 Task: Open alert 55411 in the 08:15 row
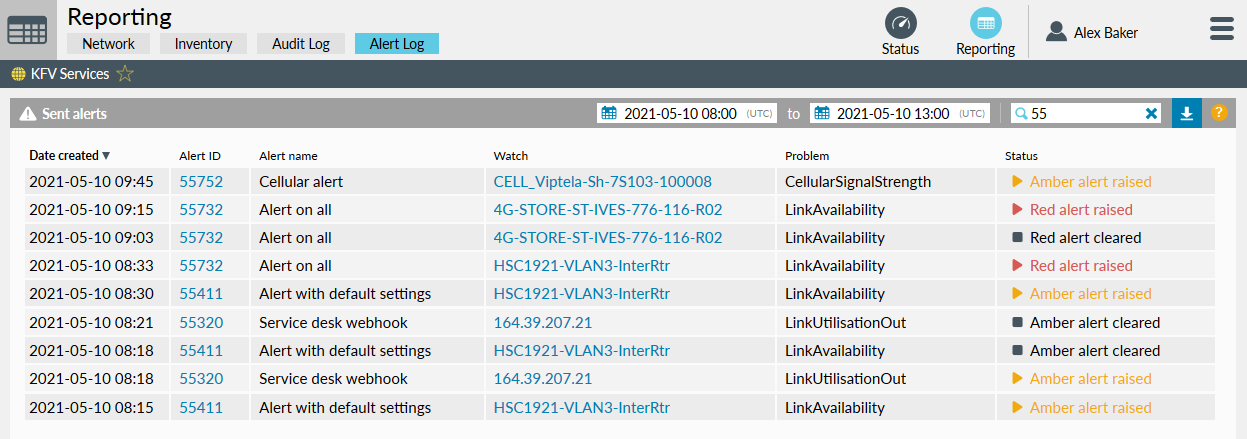pyautogui.click(x=201, y=408)
